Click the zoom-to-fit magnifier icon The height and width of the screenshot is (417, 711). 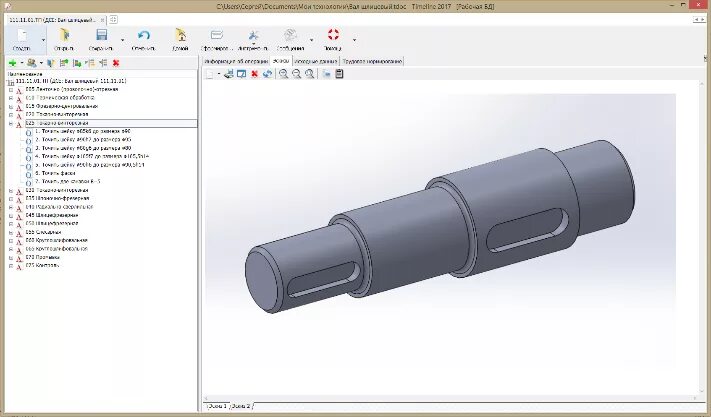(x=310, y=74)
